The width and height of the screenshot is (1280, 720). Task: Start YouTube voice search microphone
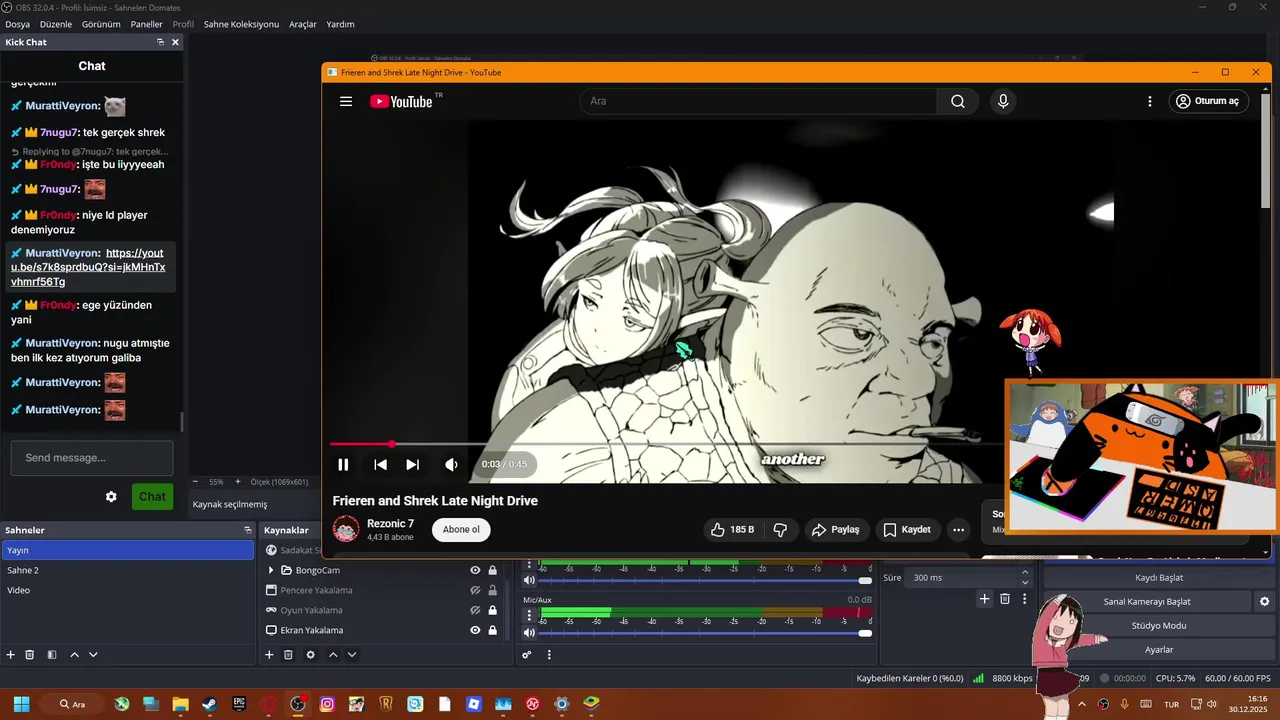pos(1003,101)
